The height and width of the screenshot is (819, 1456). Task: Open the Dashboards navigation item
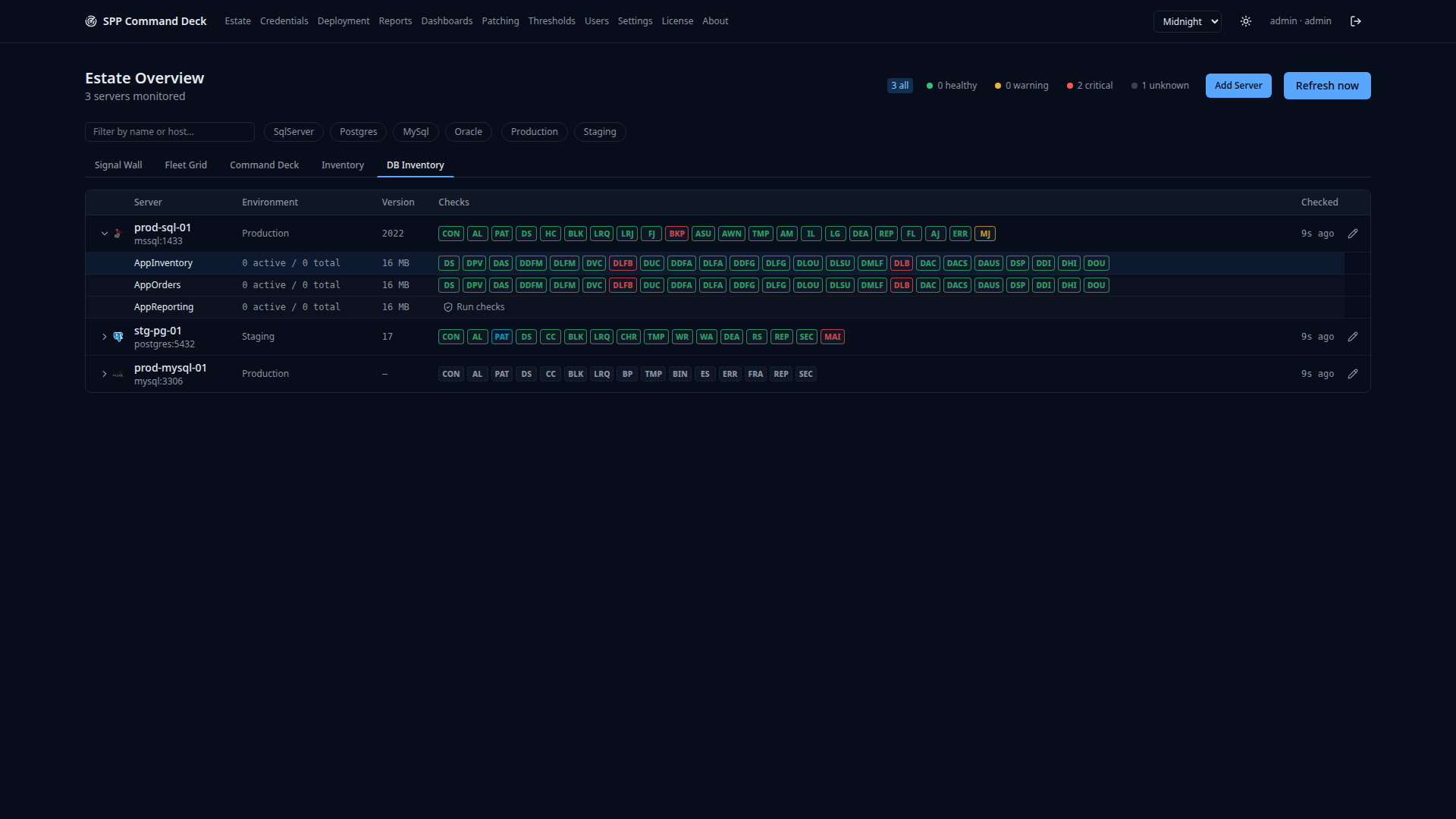447,21
